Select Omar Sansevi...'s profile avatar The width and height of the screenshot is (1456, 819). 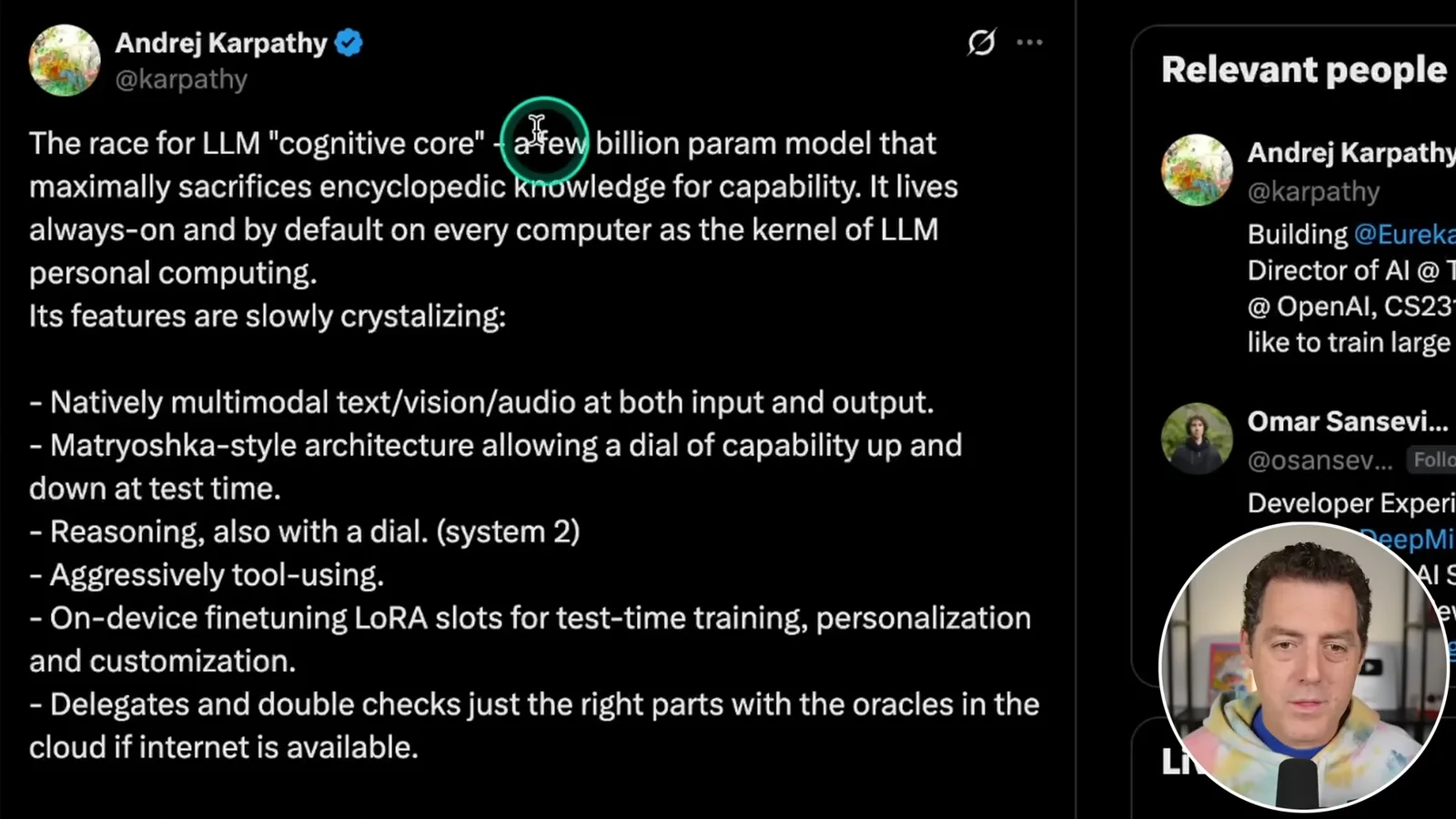pos(1197,438)
